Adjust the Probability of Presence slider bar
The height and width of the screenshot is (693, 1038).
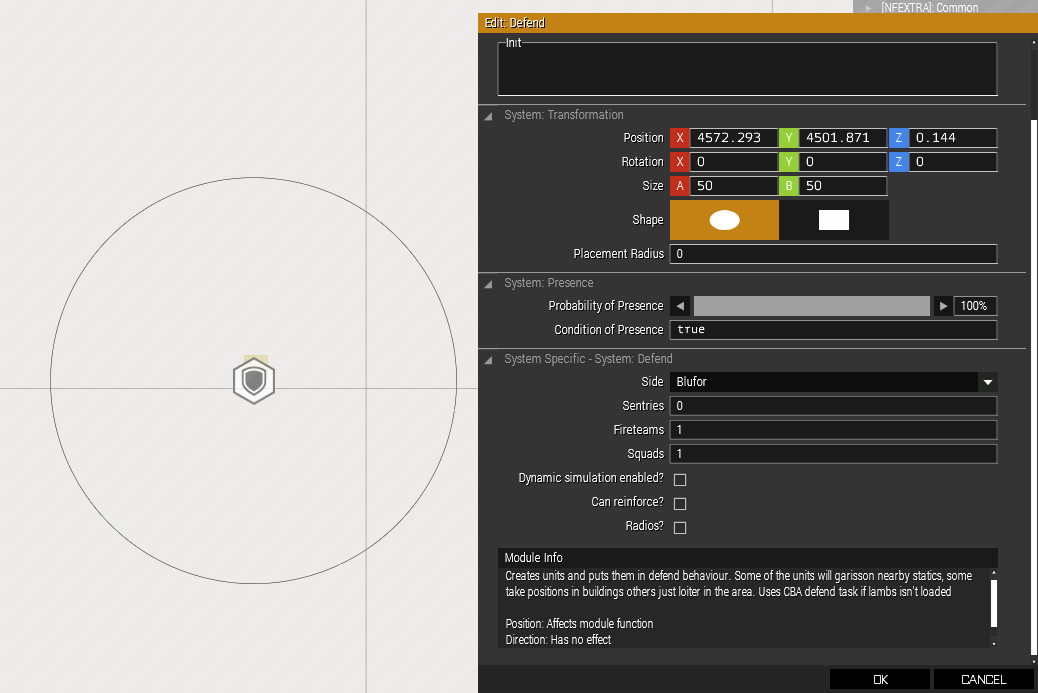(x=812, y=306)
